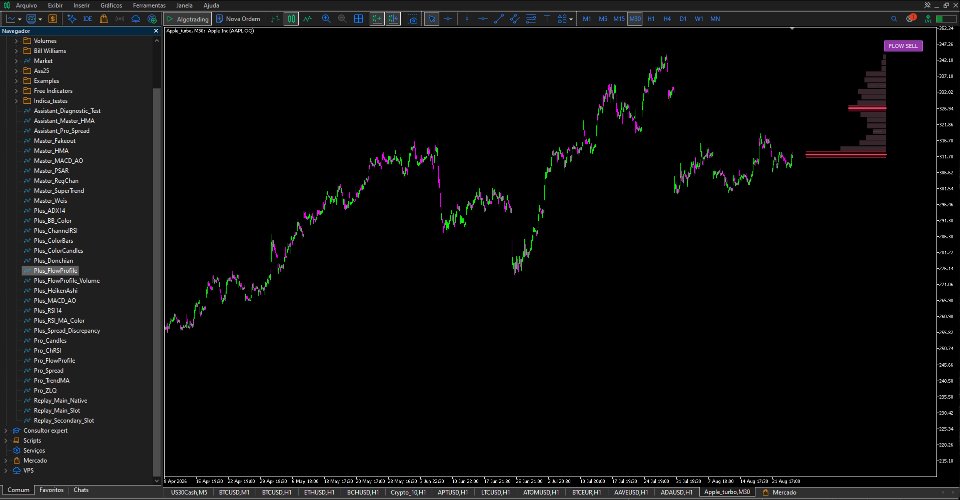Image resolution: width=960 pixels, height=500 pixels.
Task: Open notifications icon with red badge
Action: [x=912, y=18]
